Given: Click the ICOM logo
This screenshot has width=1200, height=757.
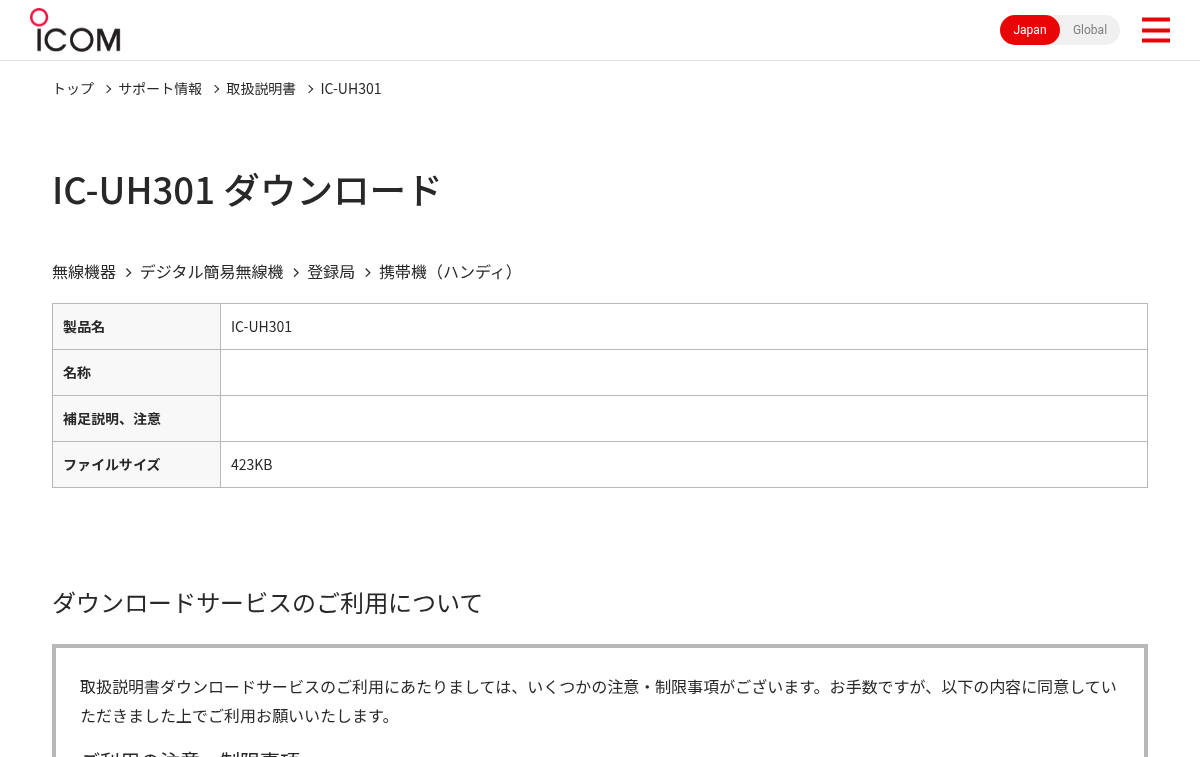Looking at the screenshot, I should [x=75, y=30].
